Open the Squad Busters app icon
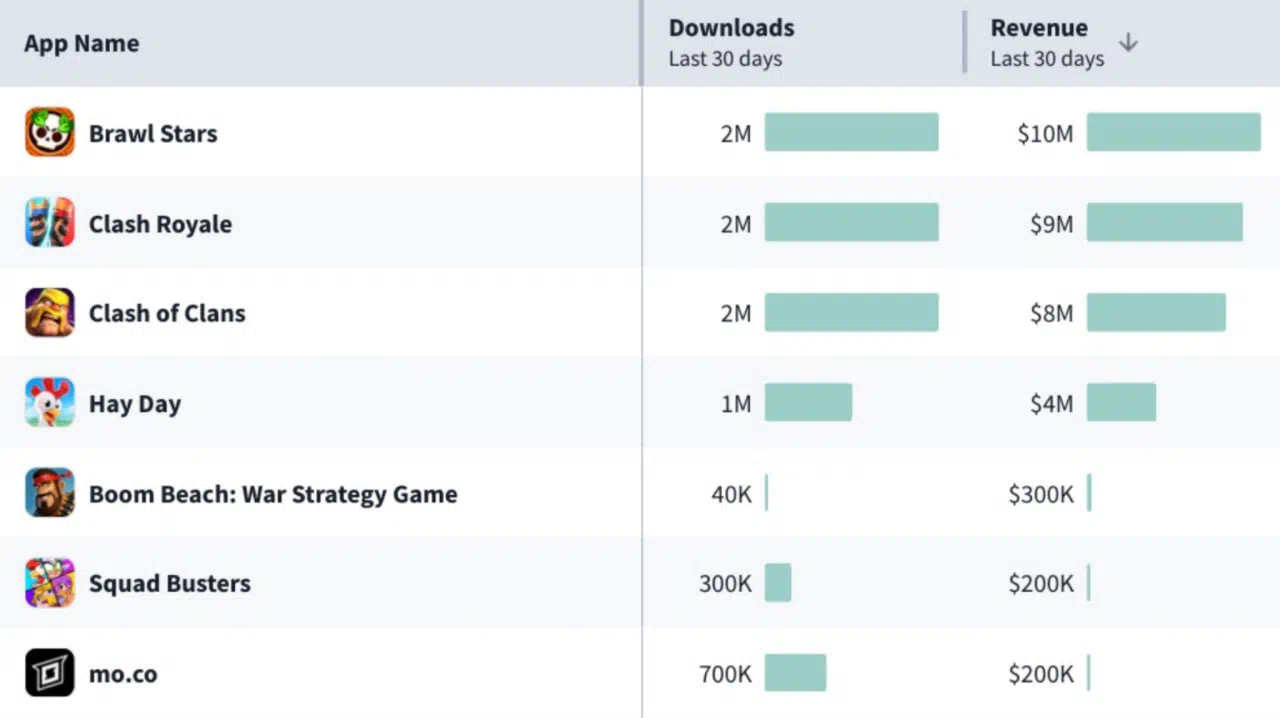This screenshot has width=1280, height=718. [50, 583]
